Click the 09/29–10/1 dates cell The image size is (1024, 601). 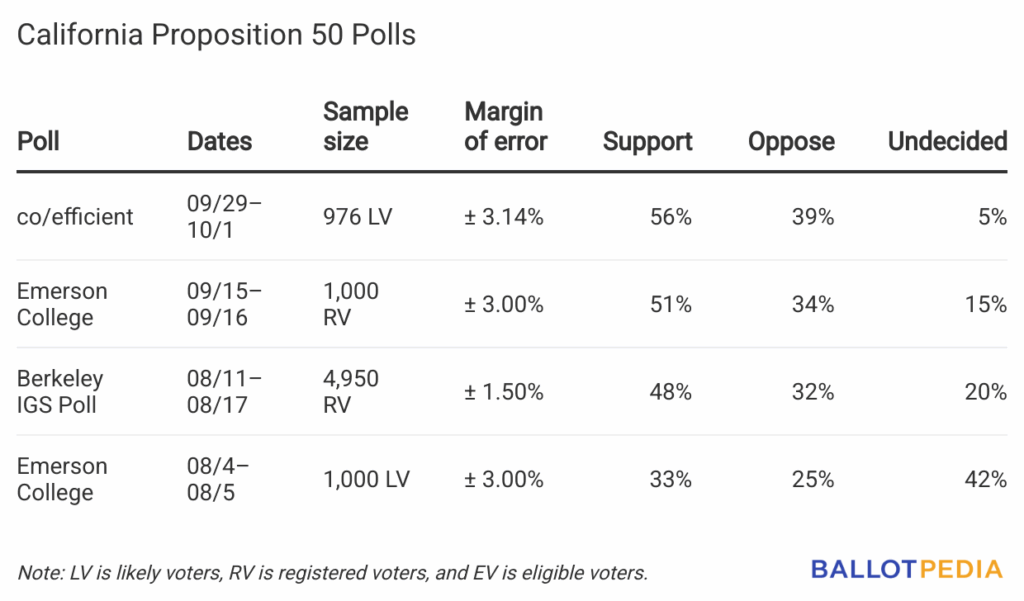(224, 216)
